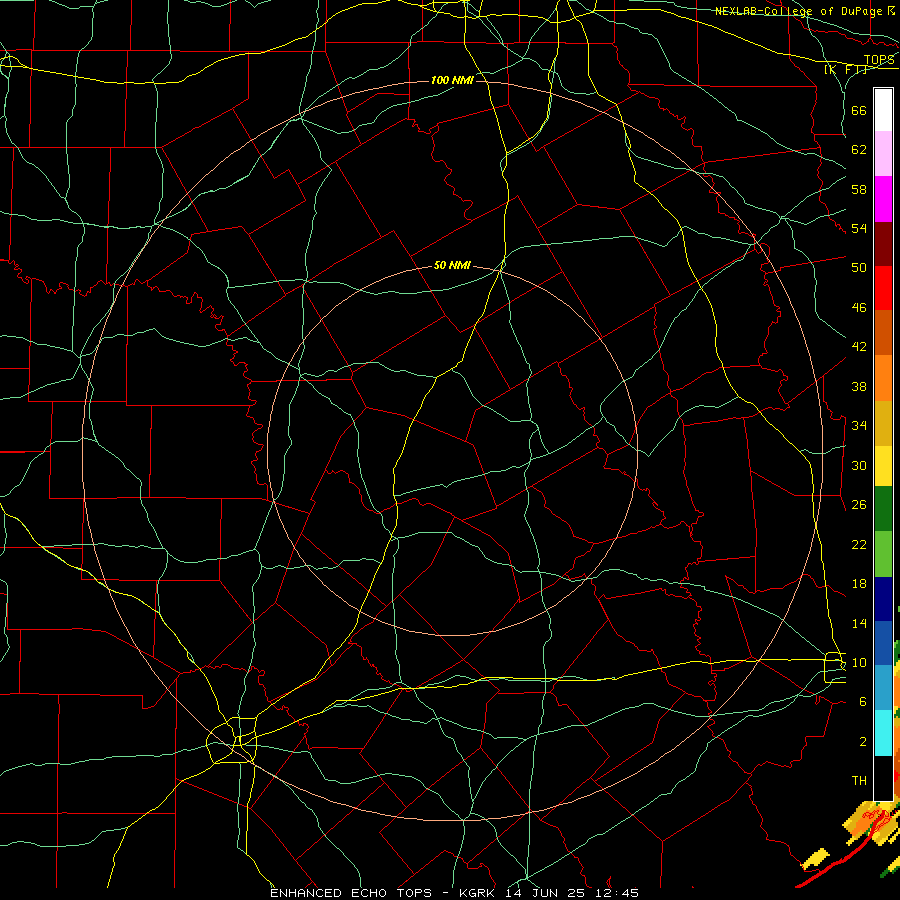Click the legend value '10'
The image size is (900, 900).
(x=859, y=662)
